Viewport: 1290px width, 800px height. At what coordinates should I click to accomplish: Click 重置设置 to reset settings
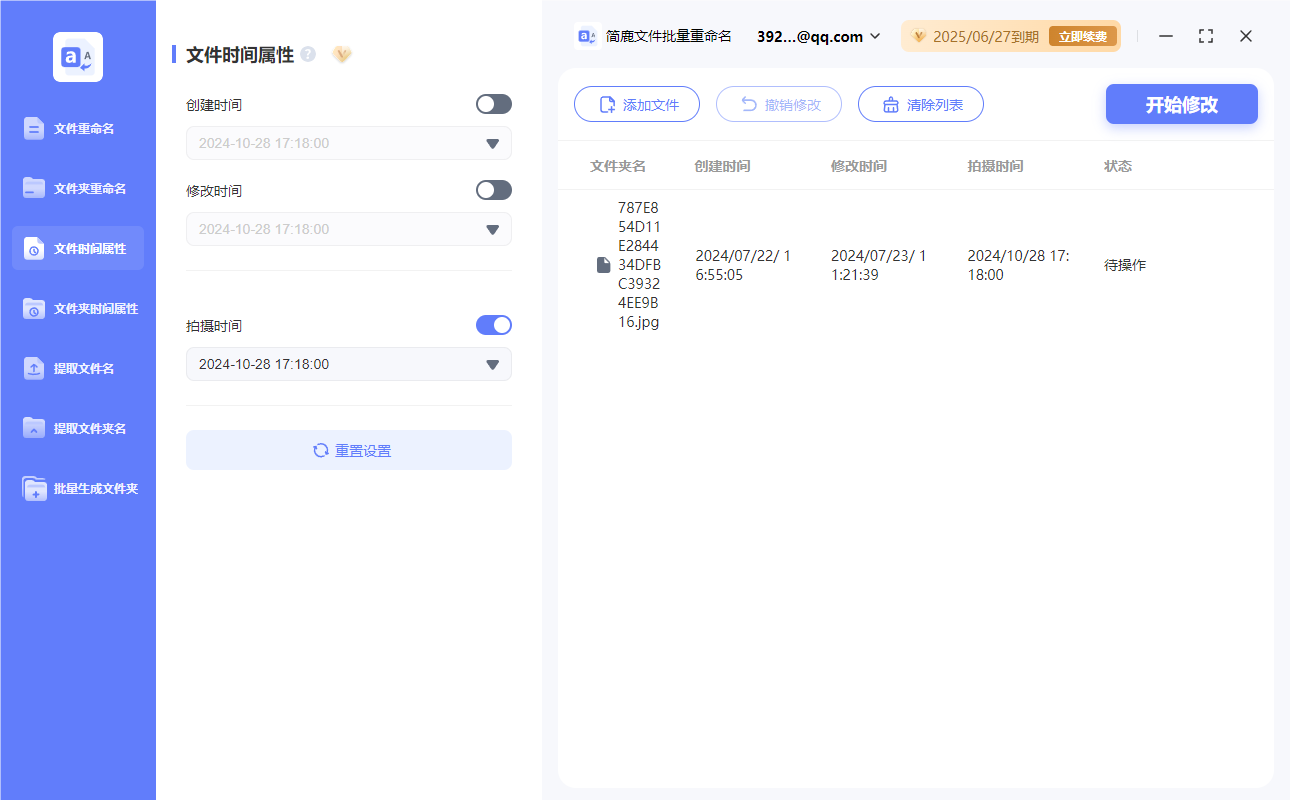[348, 450]
